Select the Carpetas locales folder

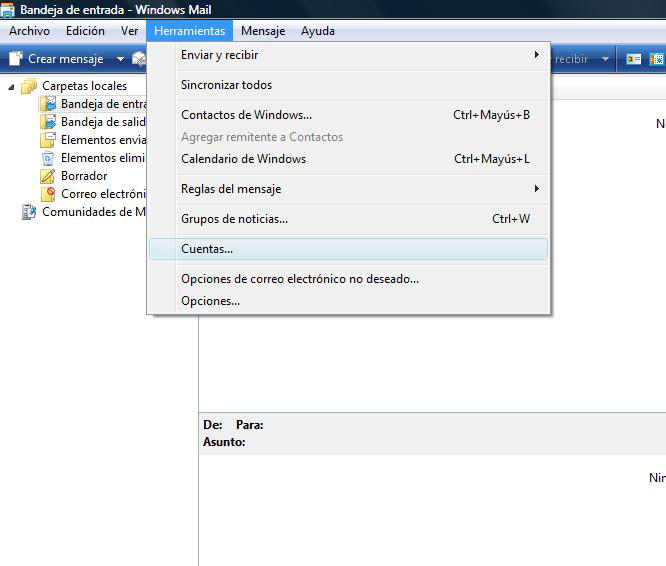pyautogui.click(x=84, y=86)
